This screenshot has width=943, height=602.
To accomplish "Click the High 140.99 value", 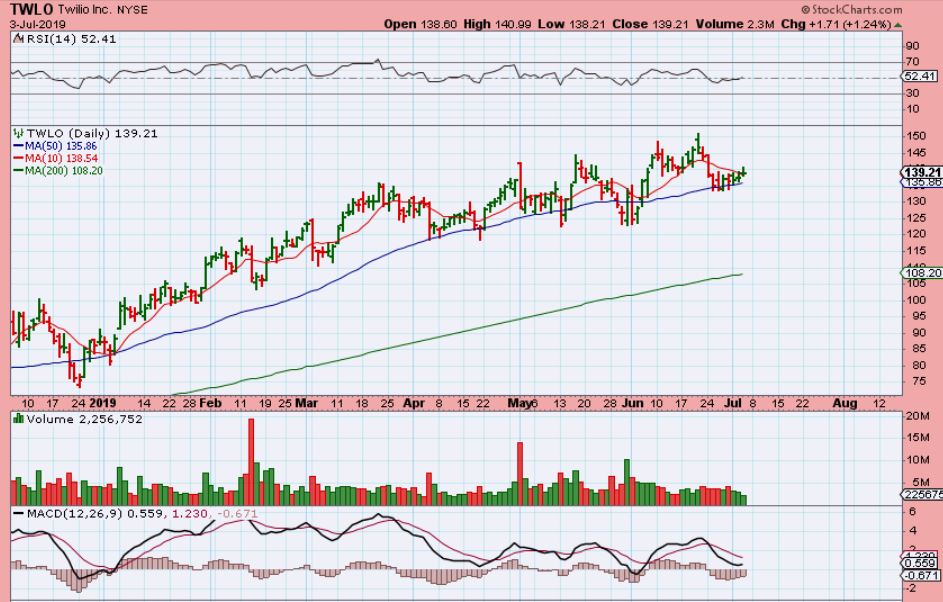I will tap(496, 25).
